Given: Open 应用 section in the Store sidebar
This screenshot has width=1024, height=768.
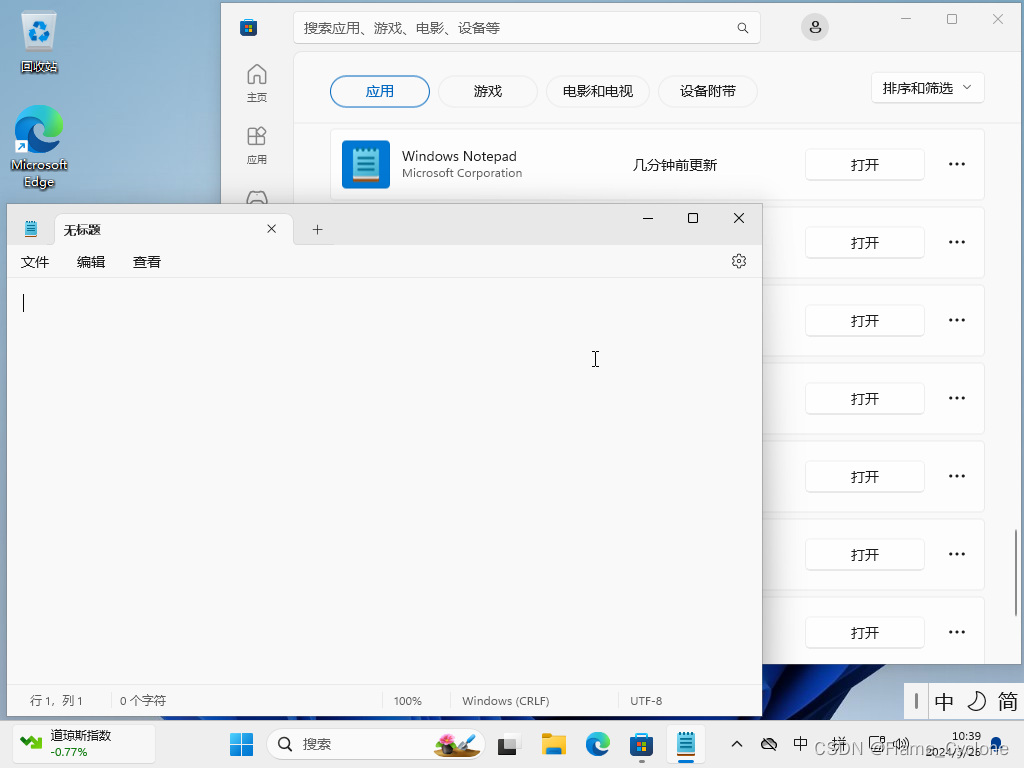Looking at the screenshot, I should [x=257, y=145].
